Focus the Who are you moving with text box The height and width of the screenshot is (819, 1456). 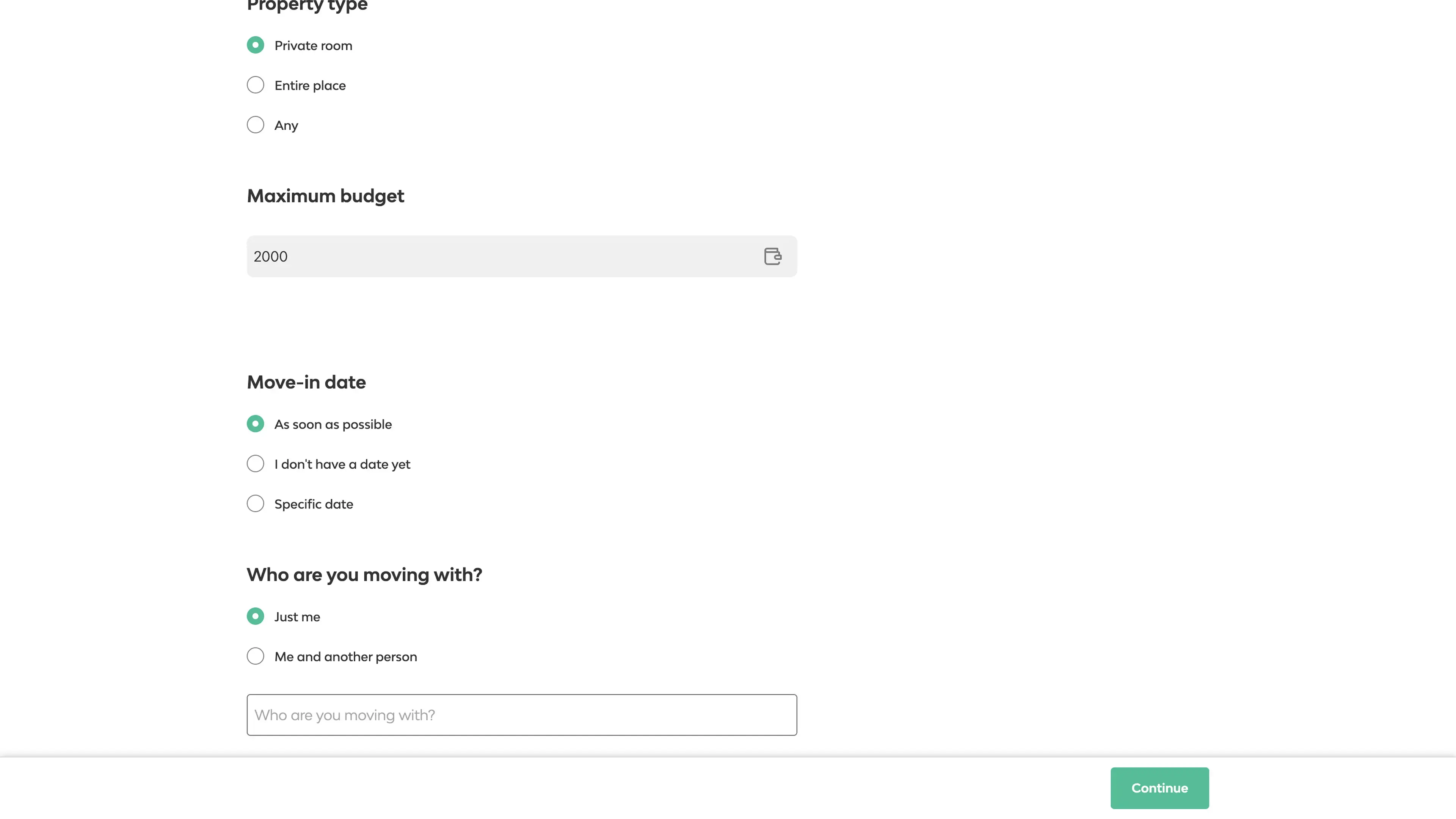click(x=521, y=715)
